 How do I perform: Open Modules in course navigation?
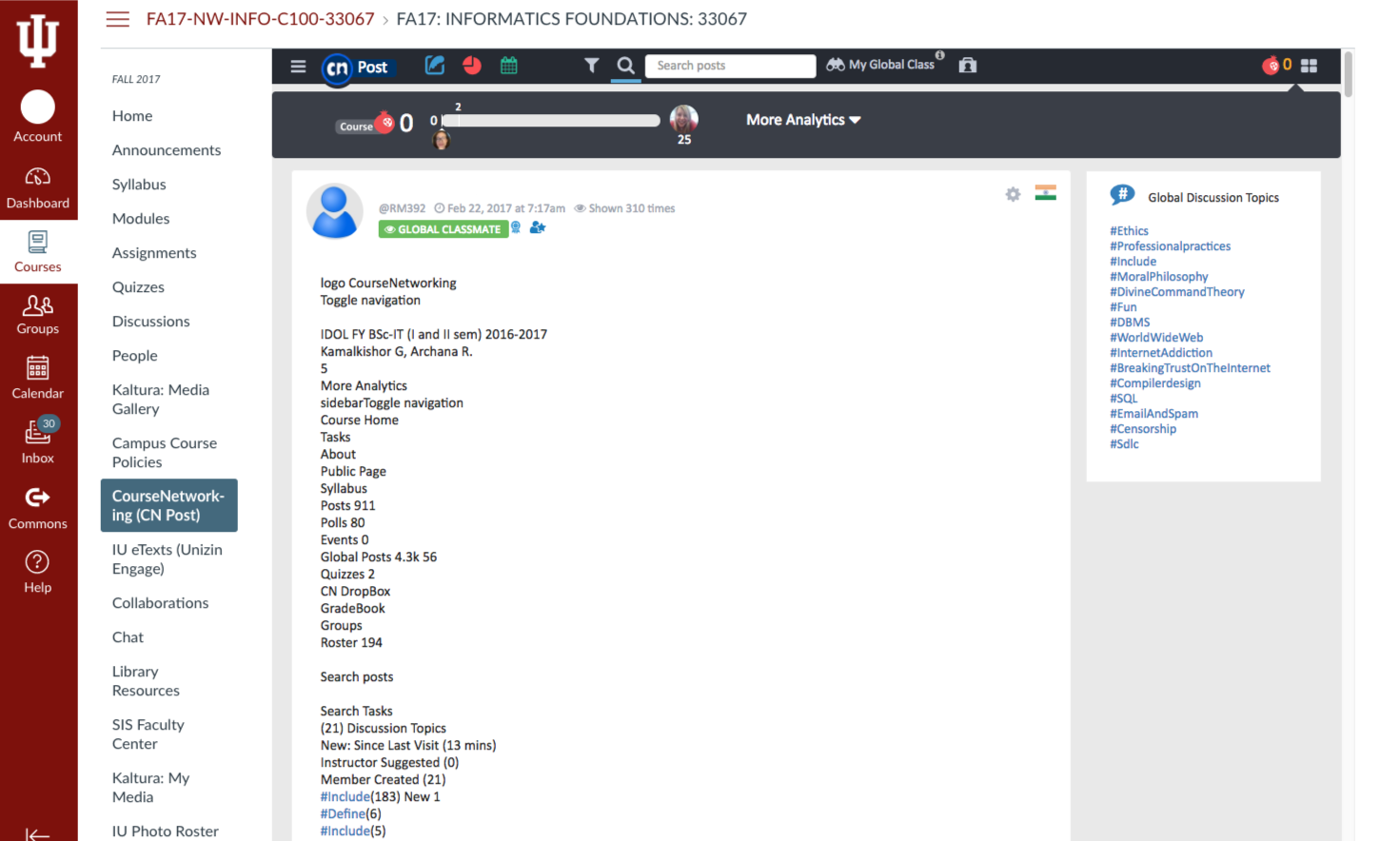click(x=141, y=219)
